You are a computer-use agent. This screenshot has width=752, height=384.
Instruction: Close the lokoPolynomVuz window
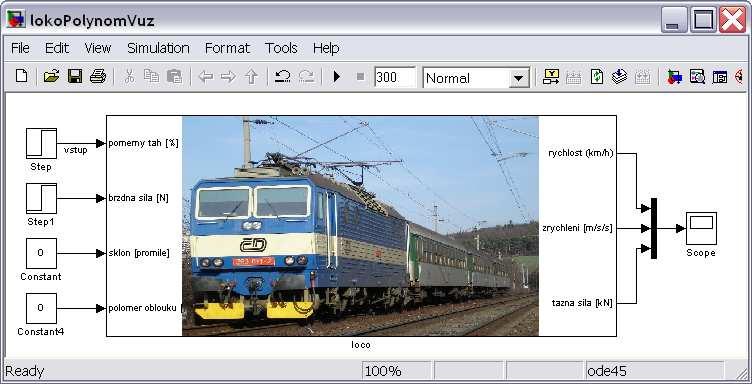(733, 20)
